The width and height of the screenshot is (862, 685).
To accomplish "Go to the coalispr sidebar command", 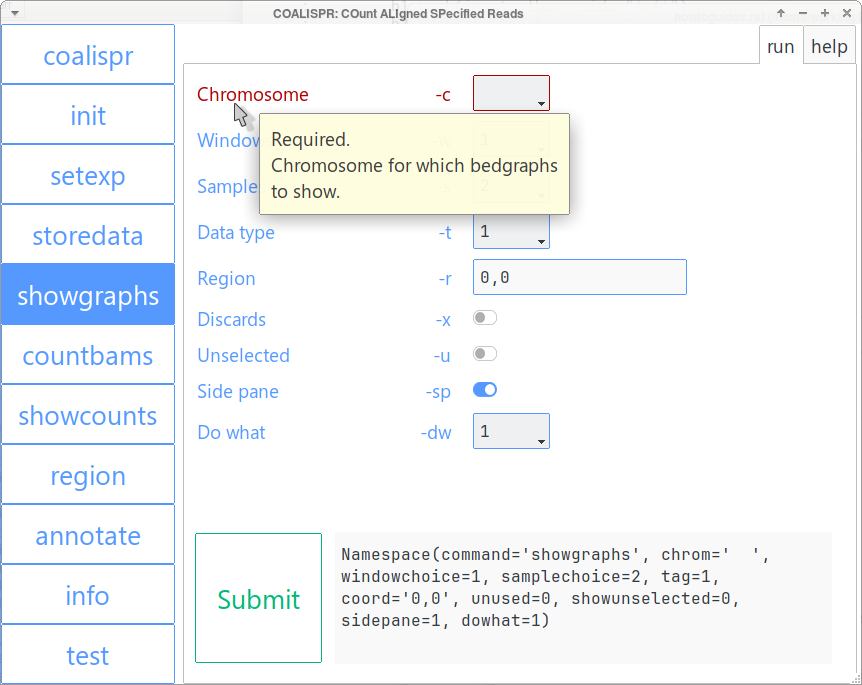I will pos(88,55).
